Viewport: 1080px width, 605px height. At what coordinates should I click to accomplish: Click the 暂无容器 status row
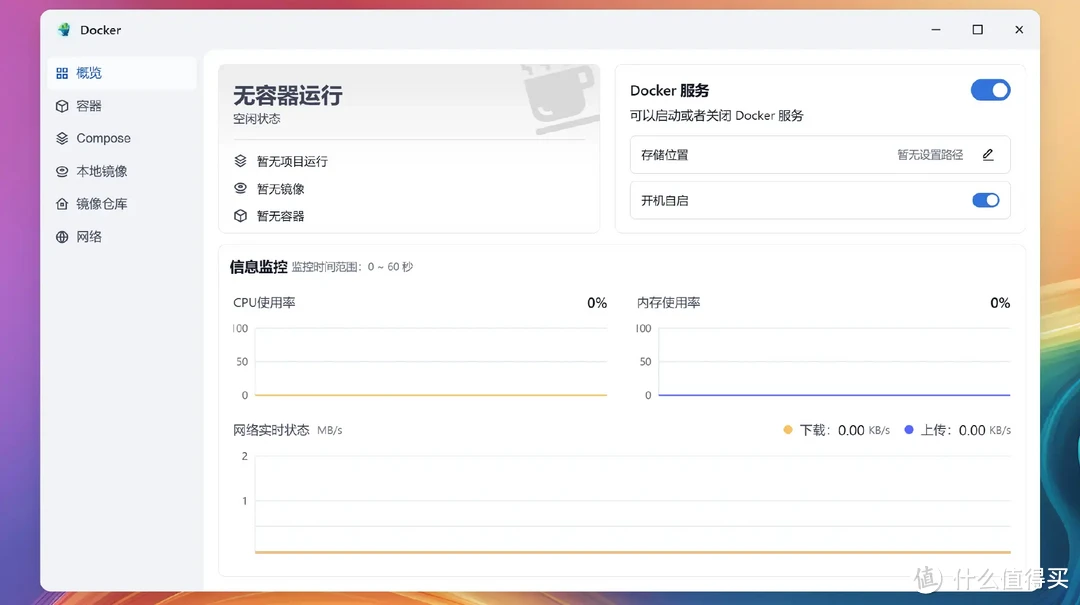[280, 216]
